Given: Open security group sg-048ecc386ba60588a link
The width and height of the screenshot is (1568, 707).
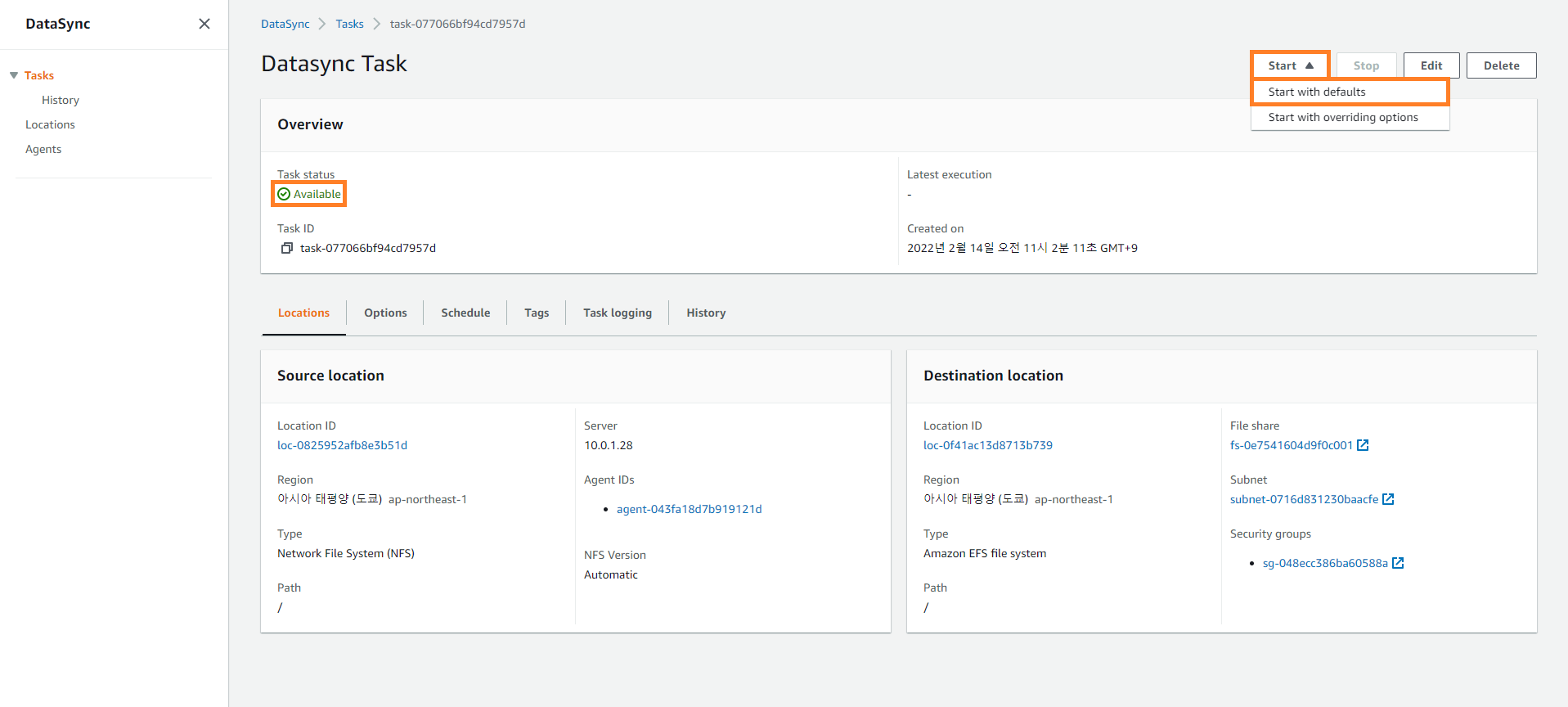Looking at the screenshot, I should (x=1325, y=563).
